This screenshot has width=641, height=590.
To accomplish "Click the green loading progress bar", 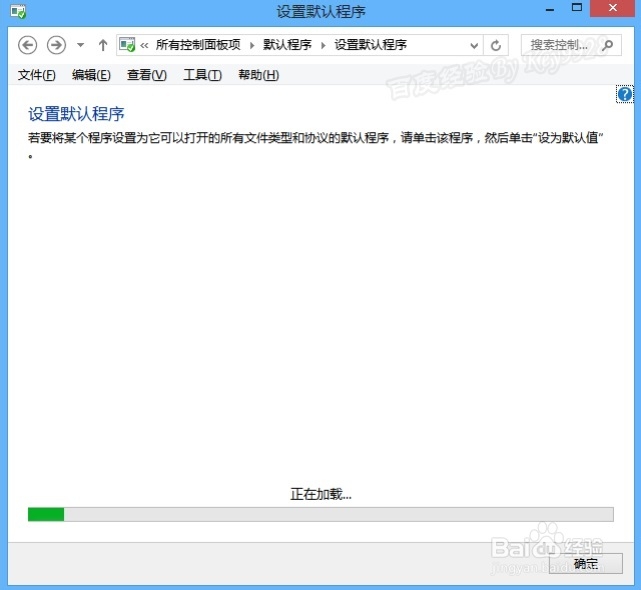I will [x=320, y=514].
